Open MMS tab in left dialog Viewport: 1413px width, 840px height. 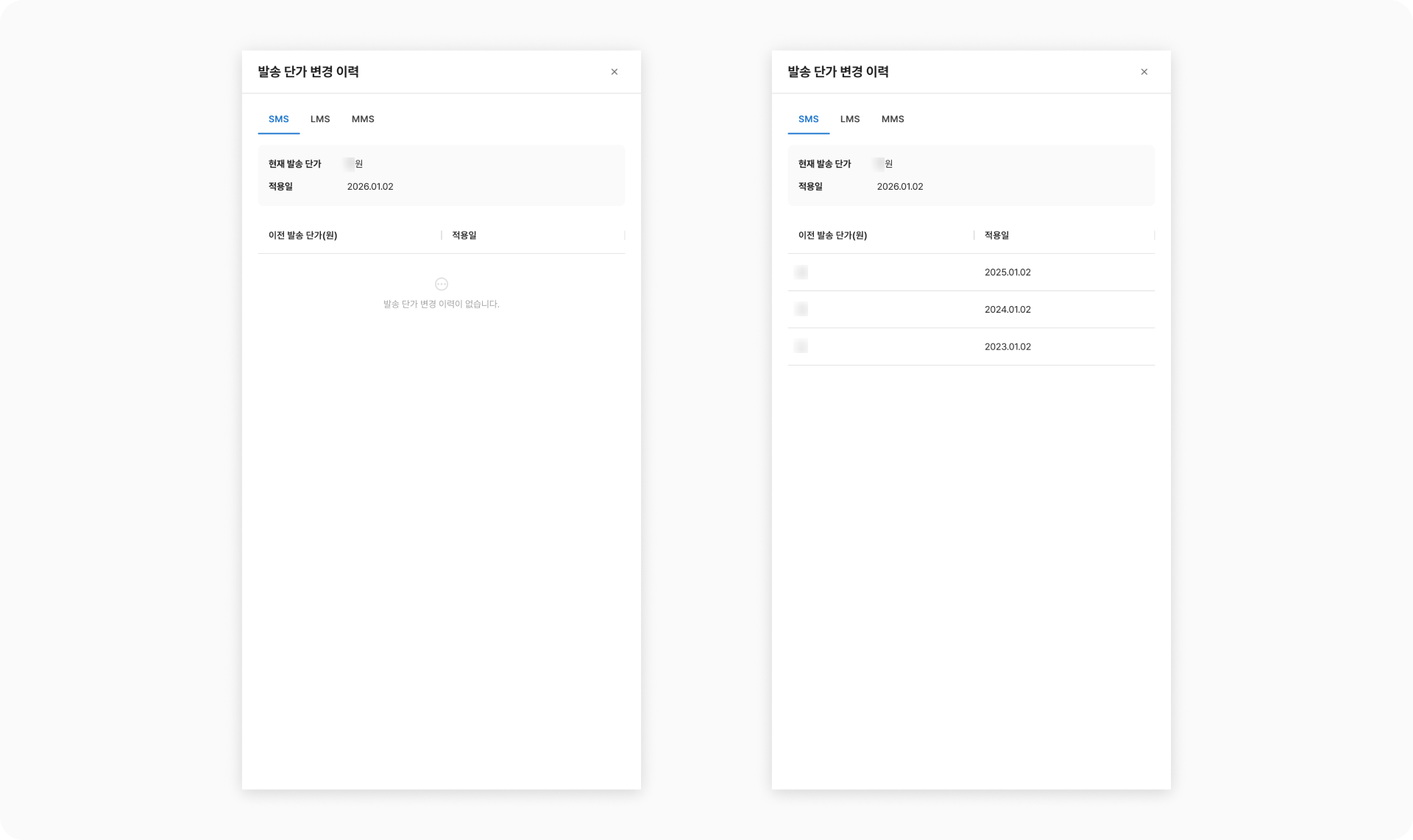[x=363, y=119]
